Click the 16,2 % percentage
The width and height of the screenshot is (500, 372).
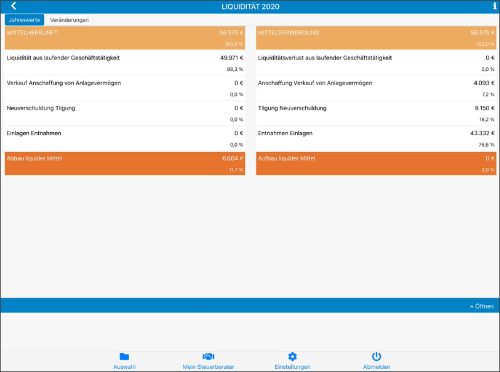[487, 120]
